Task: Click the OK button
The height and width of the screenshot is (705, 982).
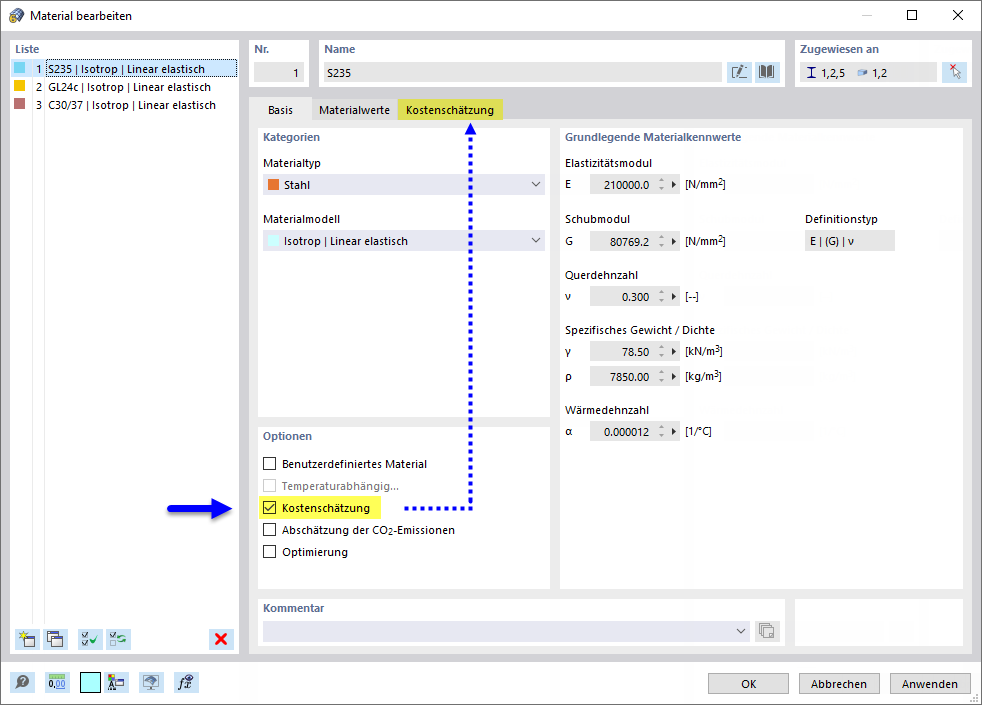Action: tap(748, 684)
